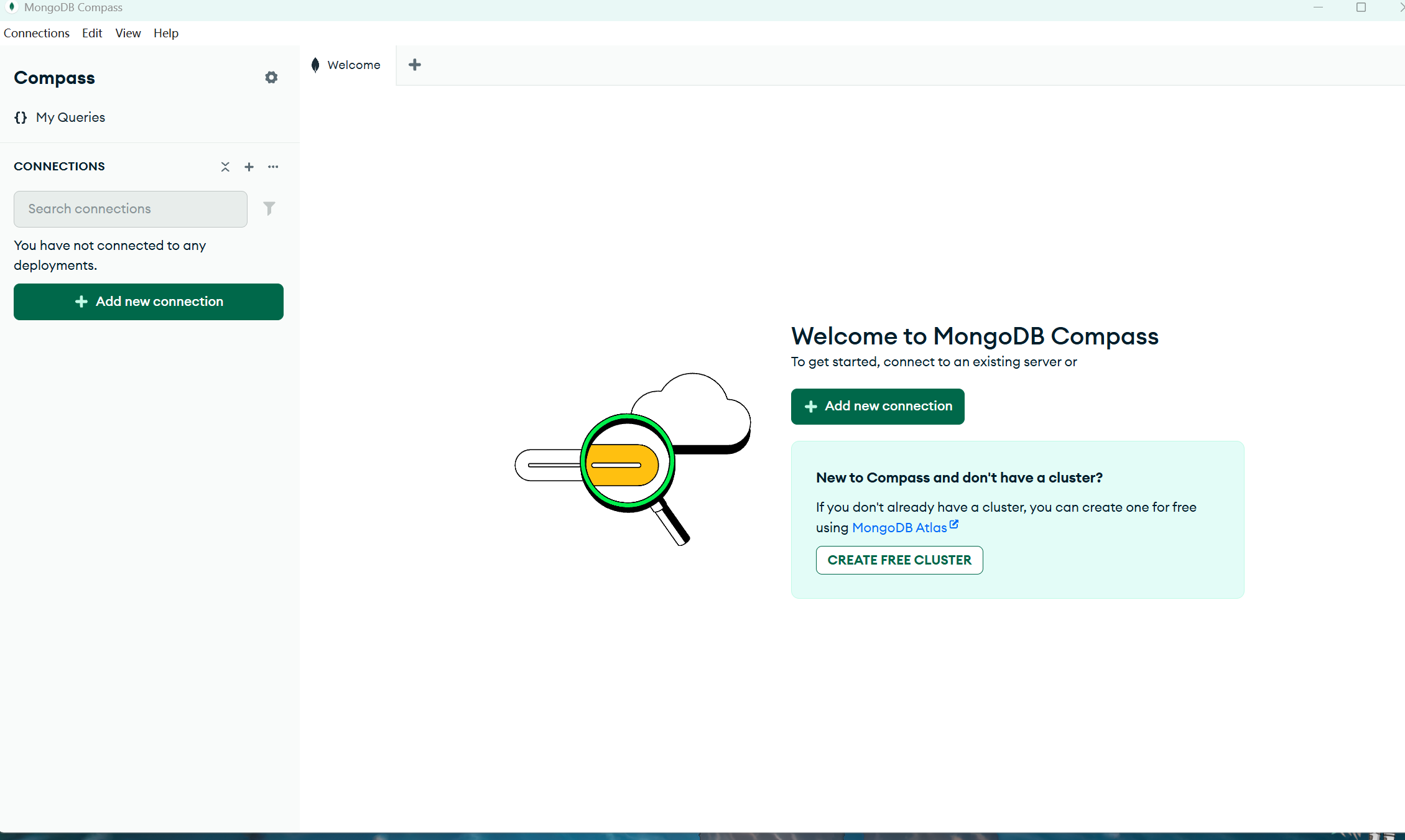Open the Connections menu
Viewport: 1405px width, 840px height.
click(37, 33)
